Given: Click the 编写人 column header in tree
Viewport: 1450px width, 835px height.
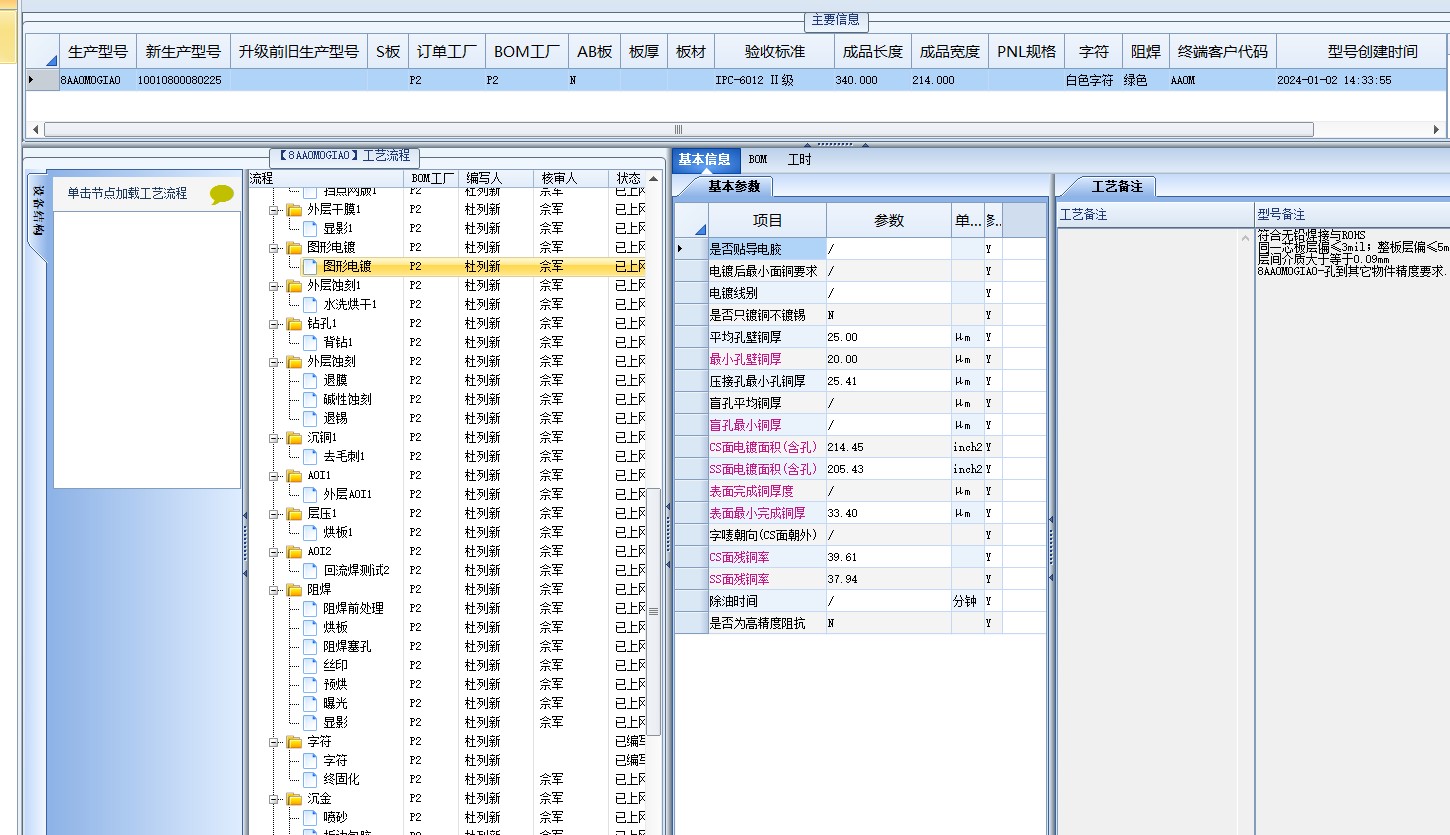Looking at the screenshot, I should tap(497, 178).
